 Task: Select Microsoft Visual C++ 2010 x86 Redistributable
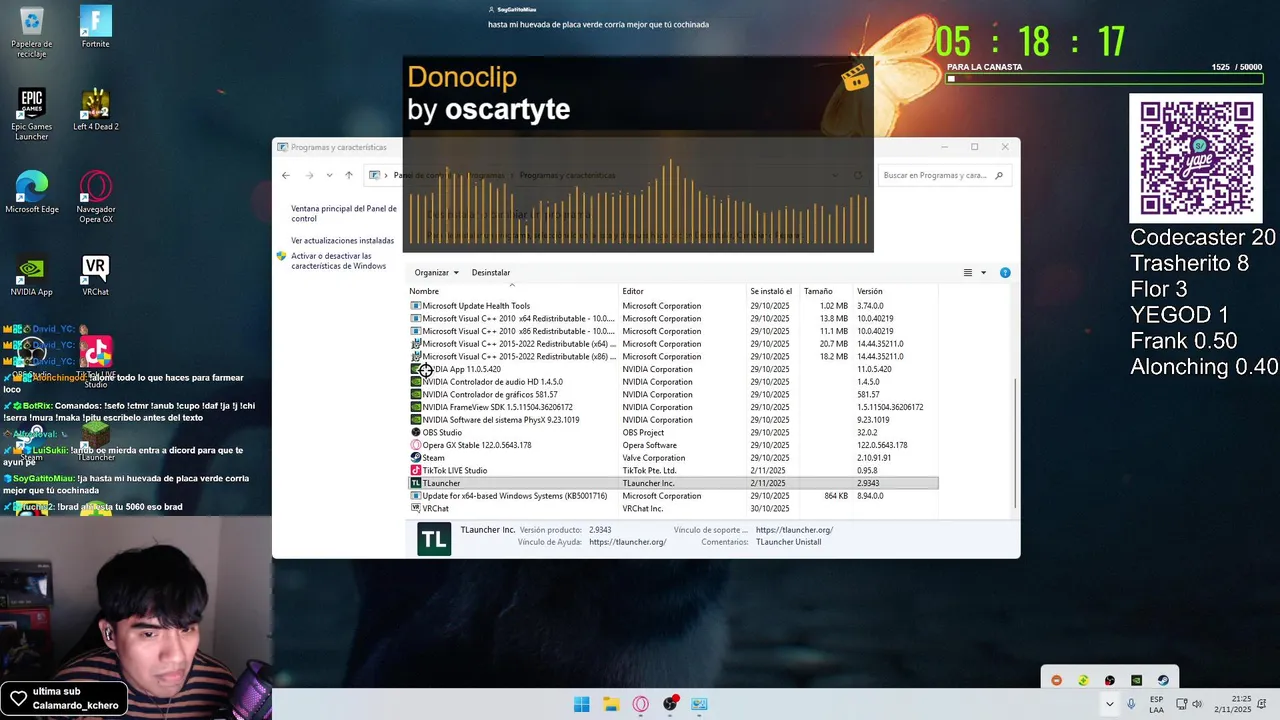coord(673,331)
